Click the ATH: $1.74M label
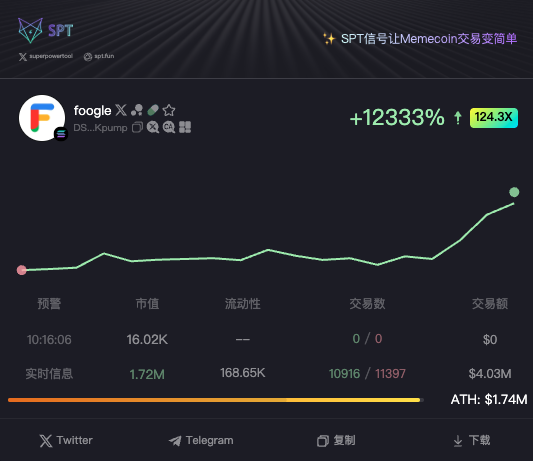 [489, 399]
